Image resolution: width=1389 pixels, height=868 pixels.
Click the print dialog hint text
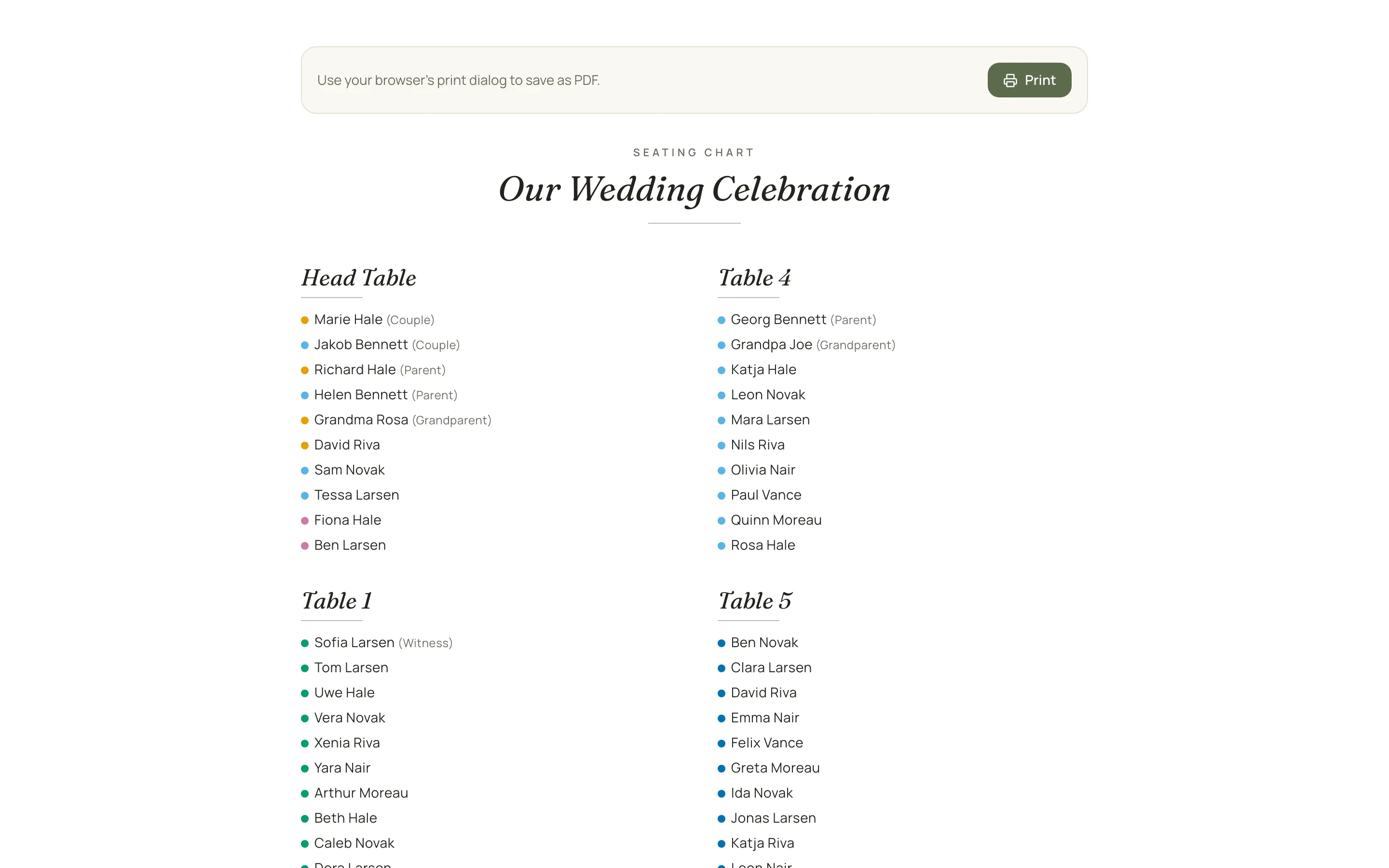(458, 81)
